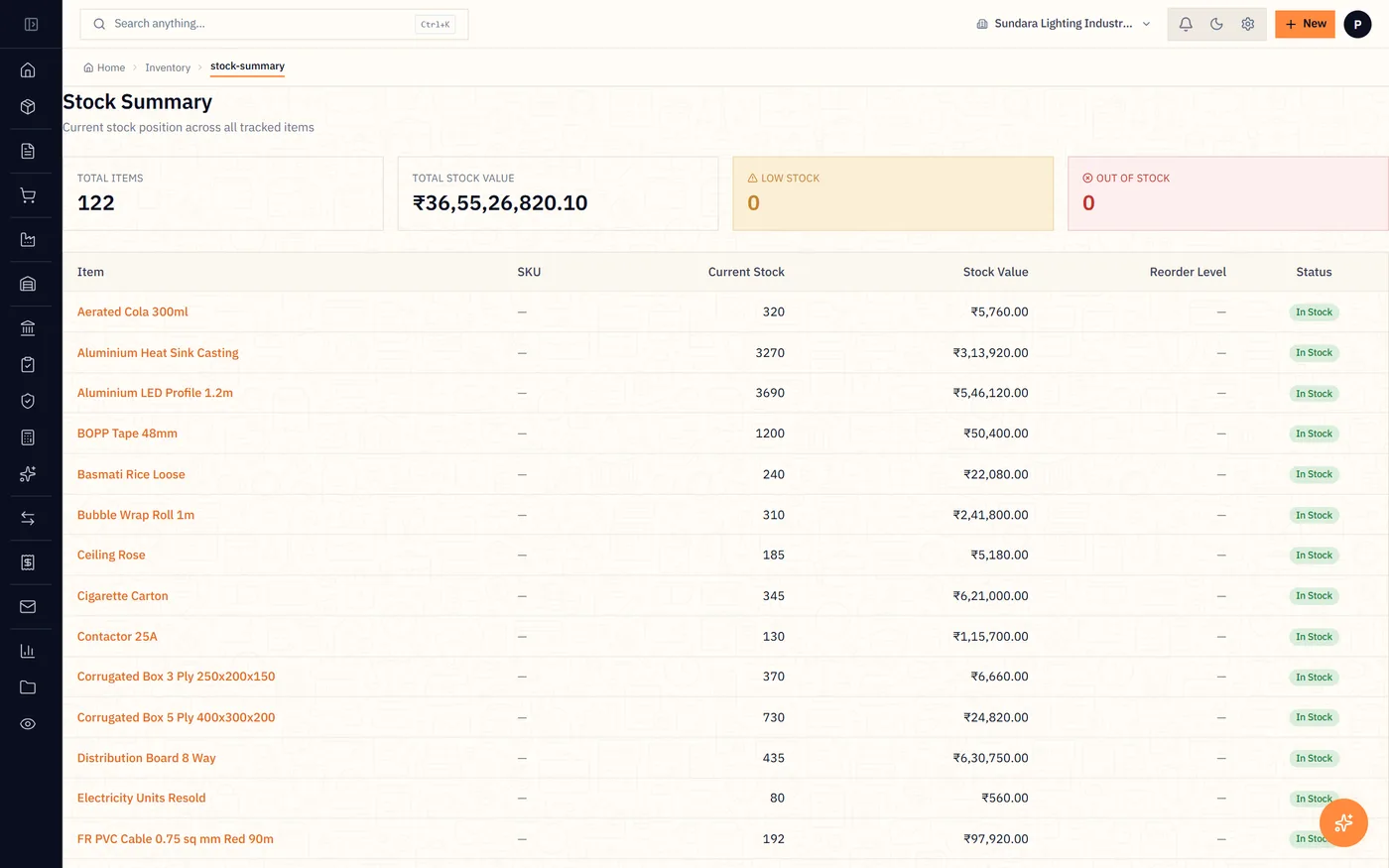Open the bank building icon in sidebar
The image size is (1389, 868).
(28, 328)
